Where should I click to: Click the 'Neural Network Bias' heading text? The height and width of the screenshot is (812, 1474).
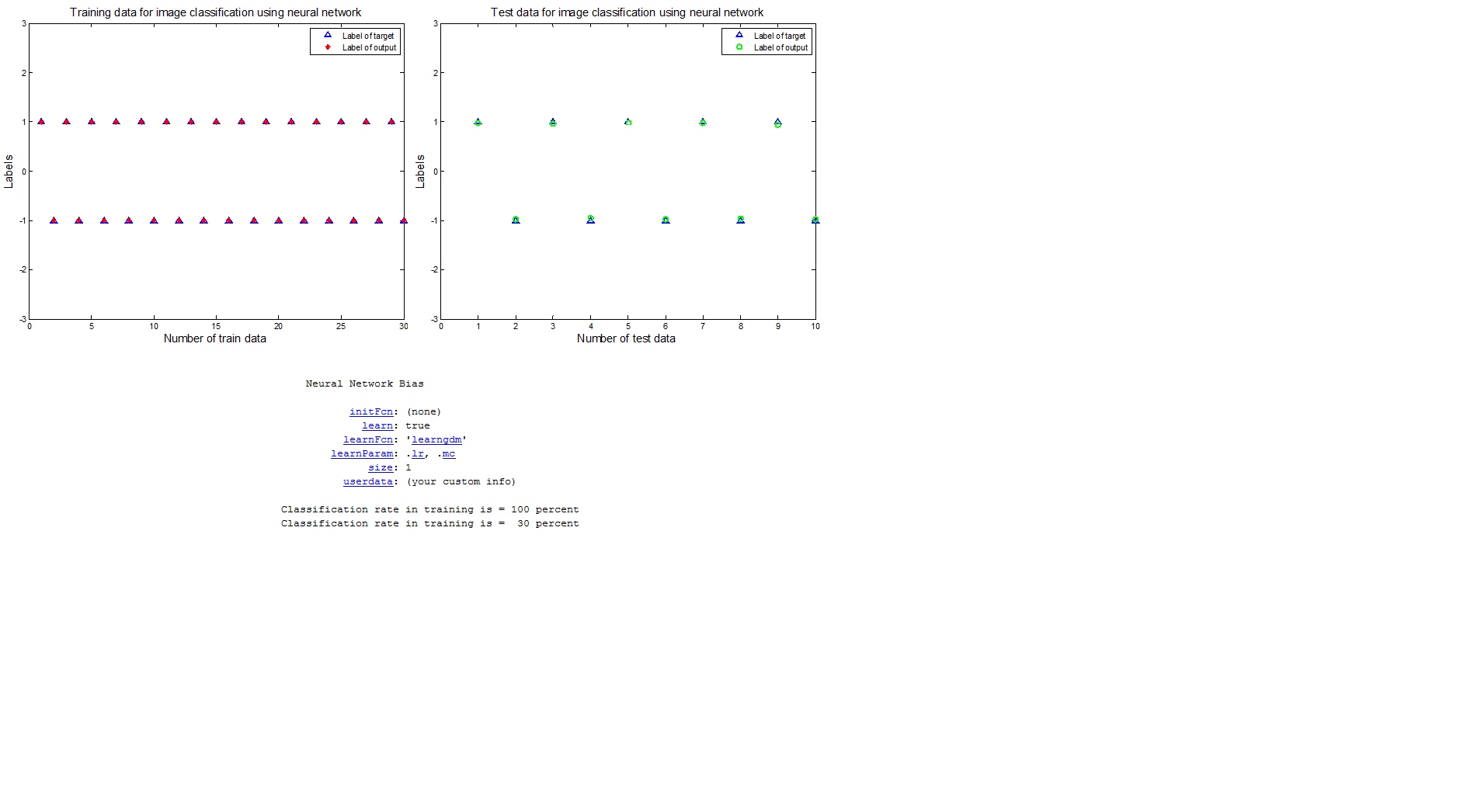[364, 384]
